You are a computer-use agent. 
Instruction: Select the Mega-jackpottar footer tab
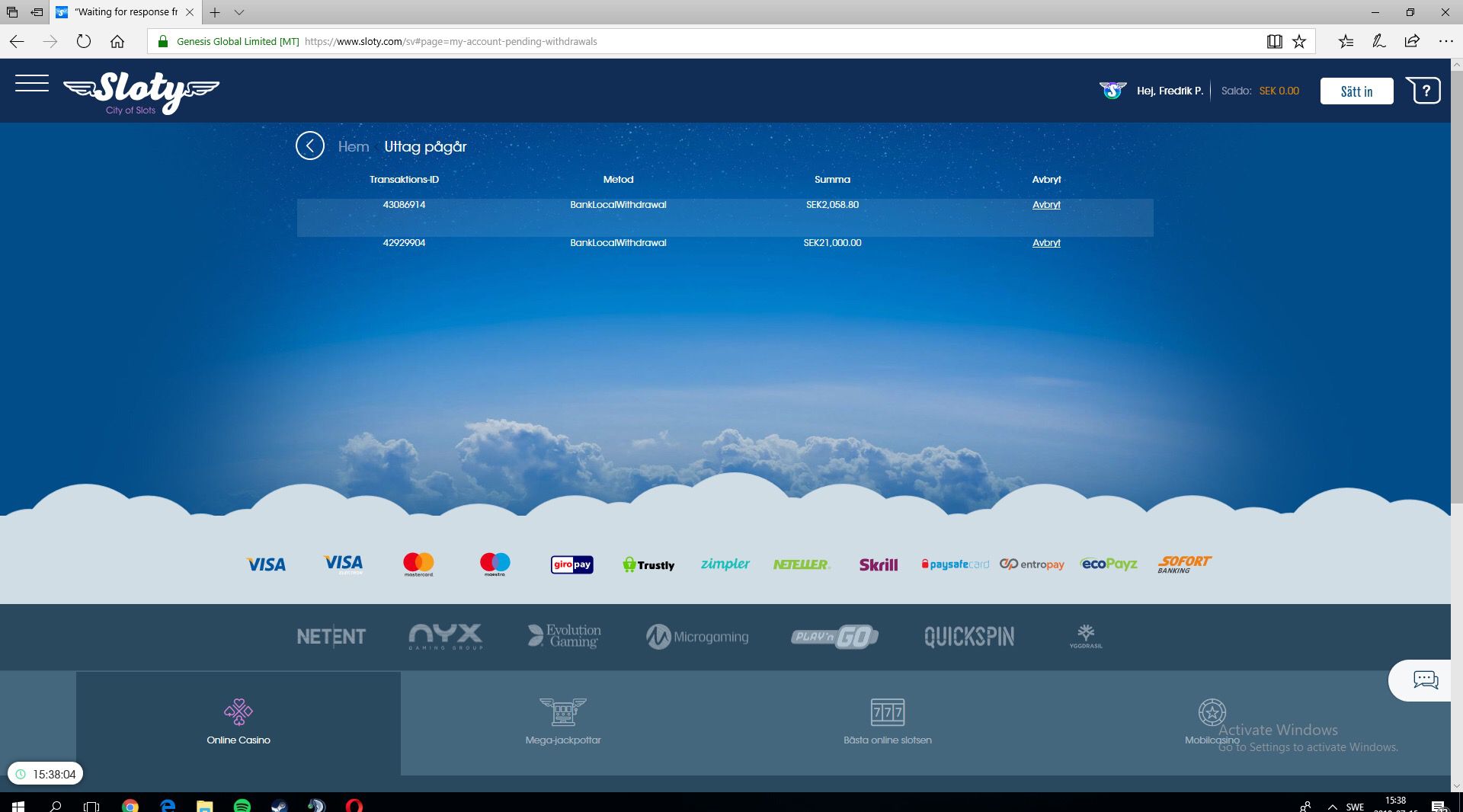(563, 723)
